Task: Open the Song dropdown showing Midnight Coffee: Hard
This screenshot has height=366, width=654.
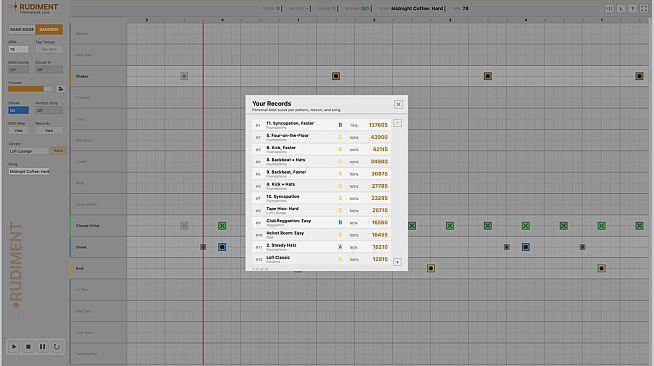Action: coord(29,171)
